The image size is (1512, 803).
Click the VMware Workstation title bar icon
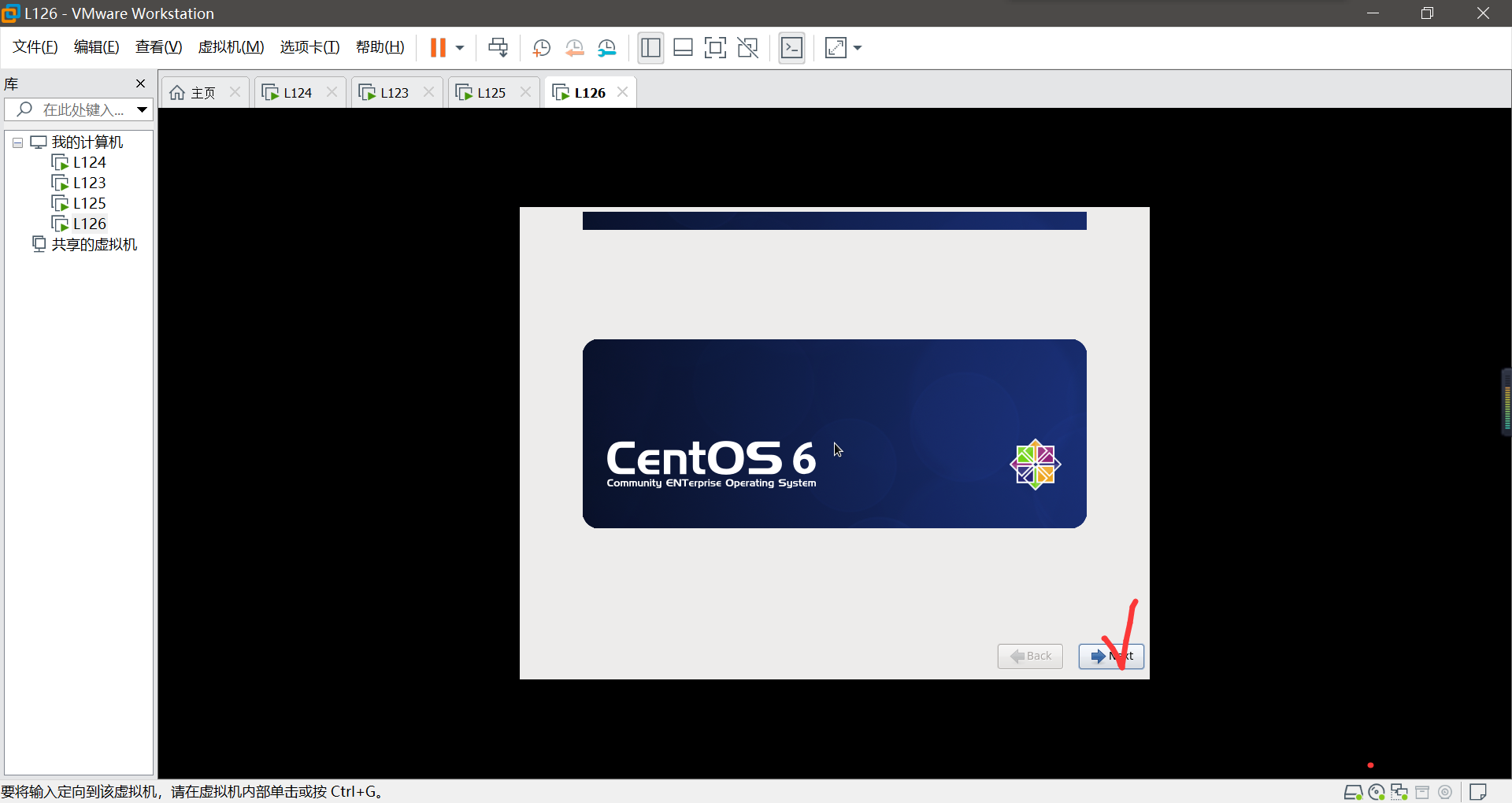coord(10,13)
